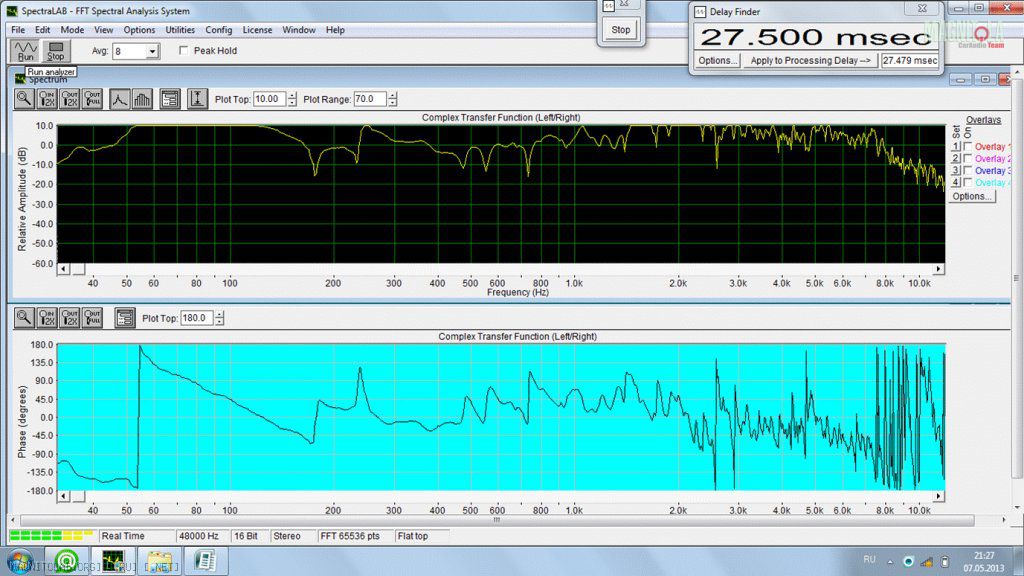
Task: Select the magnifier zoom tool above amplitude plot
Action: 24,99
